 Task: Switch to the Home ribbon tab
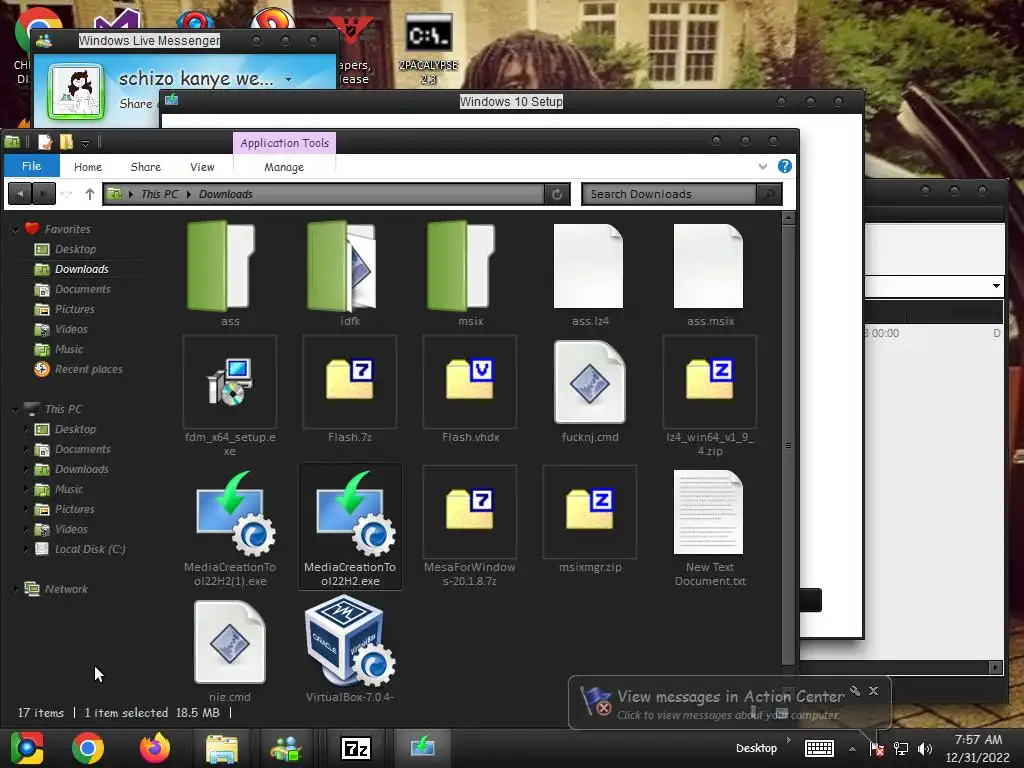pyautogui.click(x=88, y=167)
